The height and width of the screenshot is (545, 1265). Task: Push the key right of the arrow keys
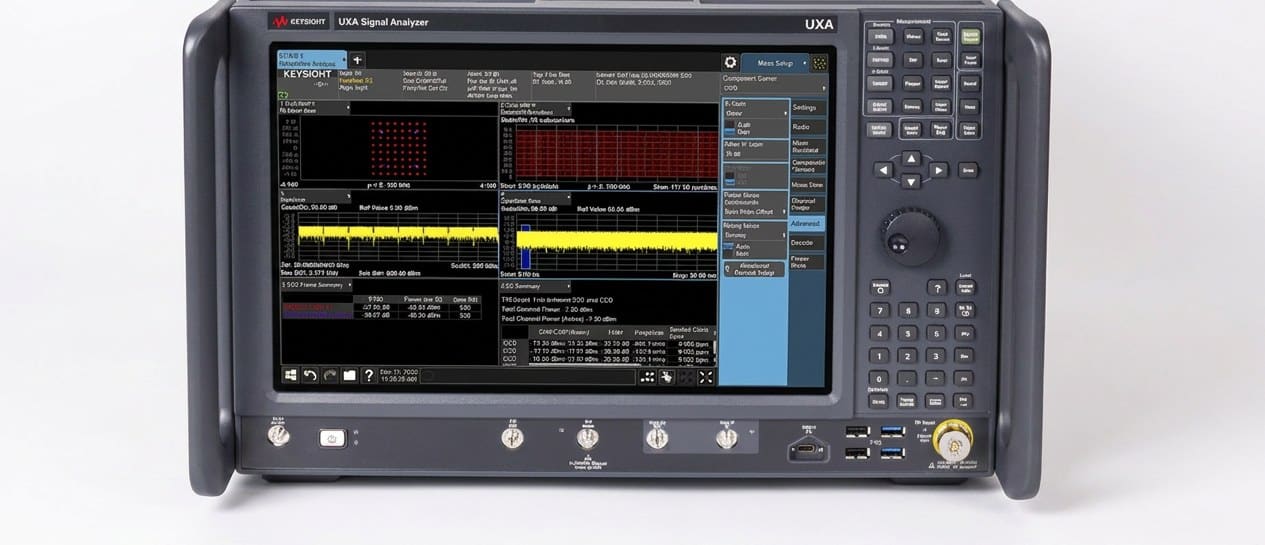[x=968, y=170]
